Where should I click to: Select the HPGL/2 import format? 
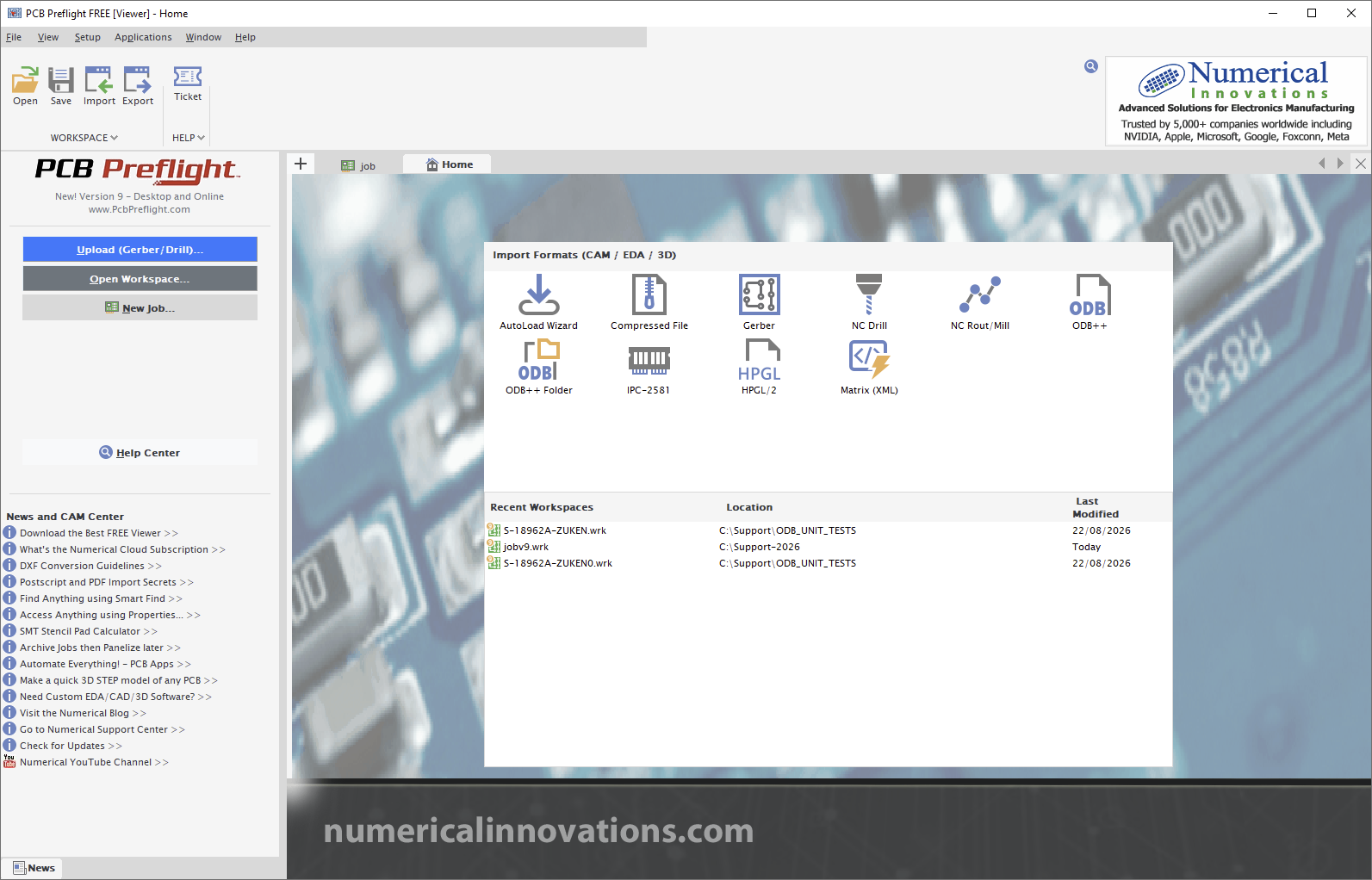click(759, 367)
